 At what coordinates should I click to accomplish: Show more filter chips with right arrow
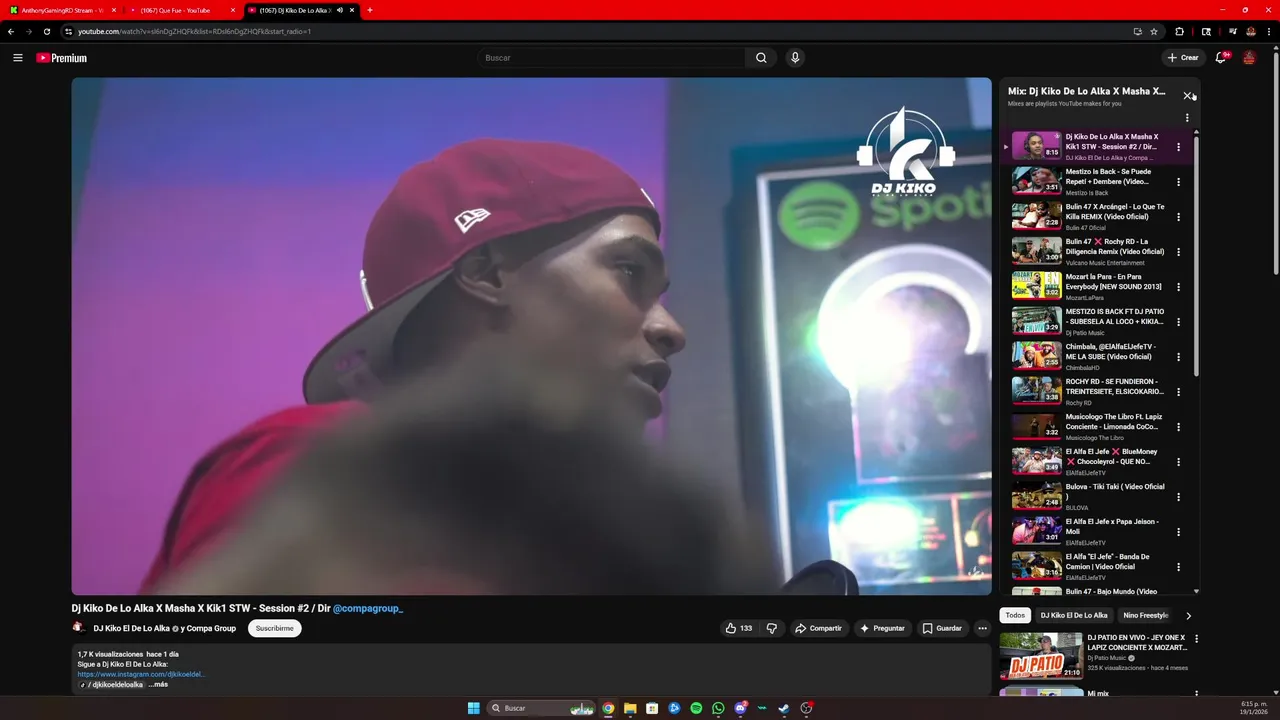click(x=1188, y=615)
